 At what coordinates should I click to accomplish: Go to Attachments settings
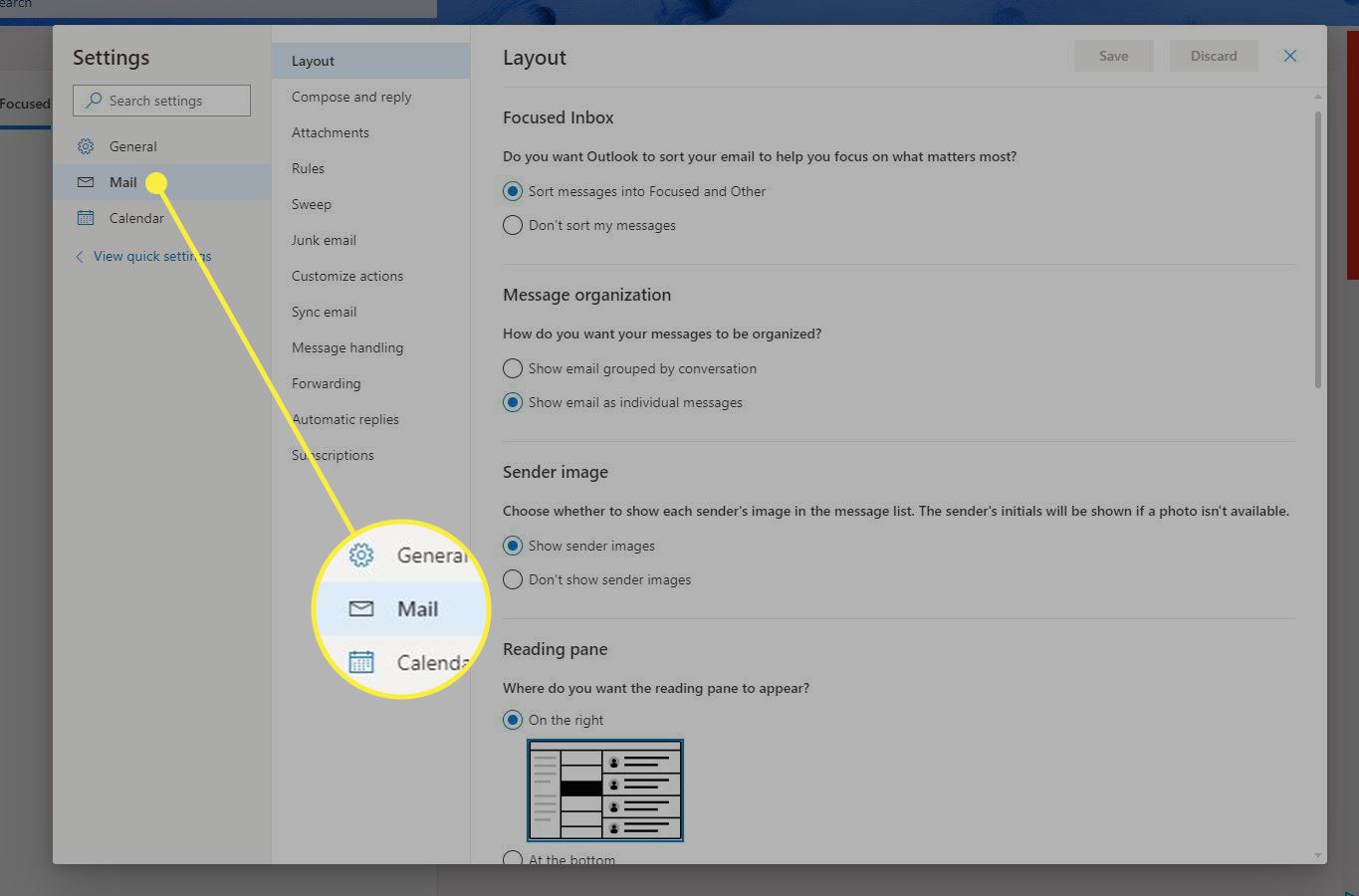point(370,132)
